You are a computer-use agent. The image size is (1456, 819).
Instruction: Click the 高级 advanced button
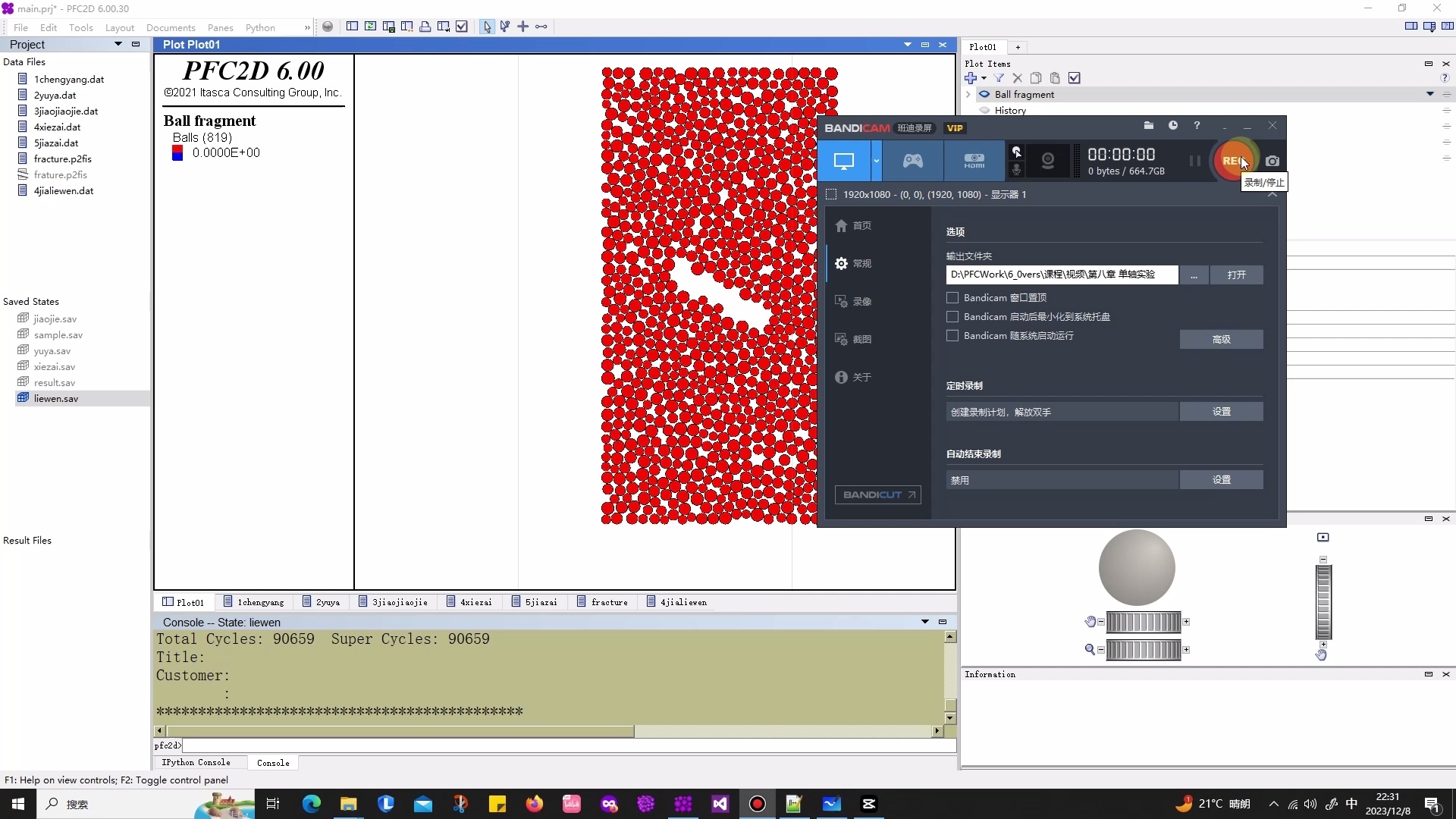click(x=1221, y=339)
